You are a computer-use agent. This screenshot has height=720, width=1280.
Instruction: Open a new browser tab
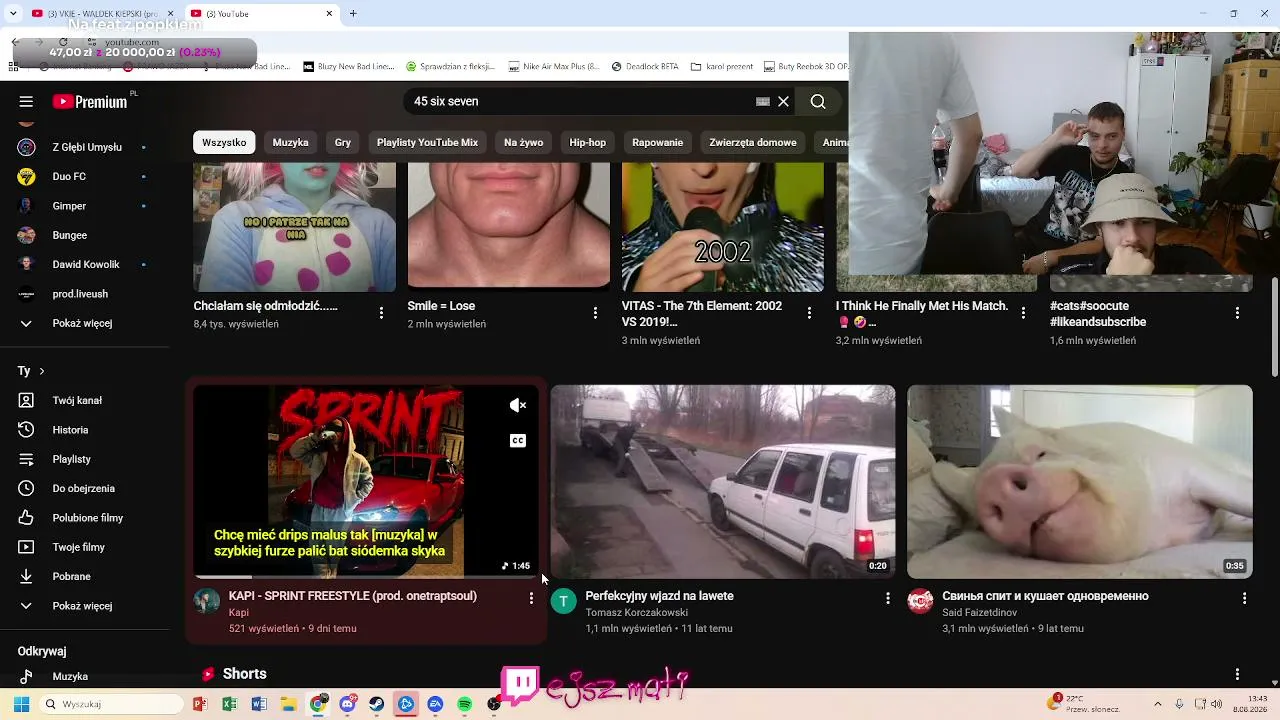(x=353, y=14)
